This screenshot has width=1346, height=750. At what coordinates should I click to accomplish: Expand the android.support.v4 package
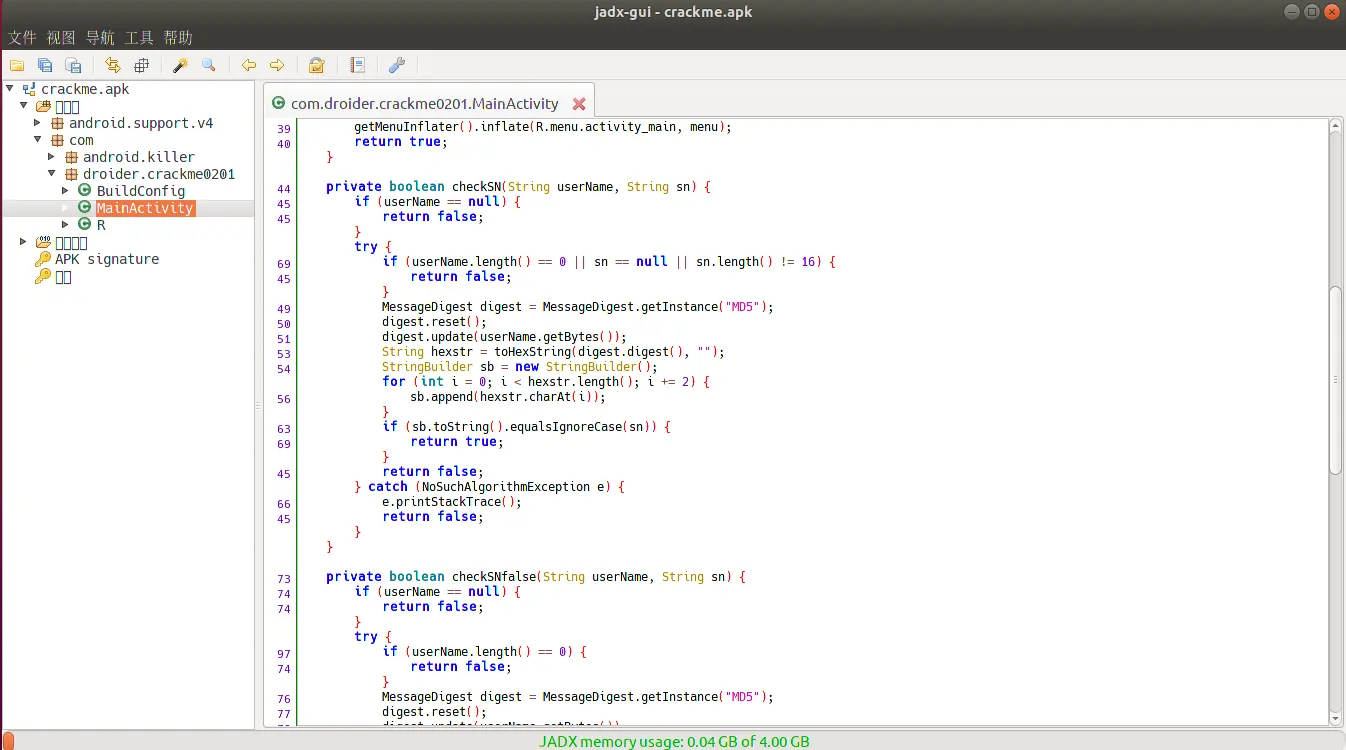[38, 123]
